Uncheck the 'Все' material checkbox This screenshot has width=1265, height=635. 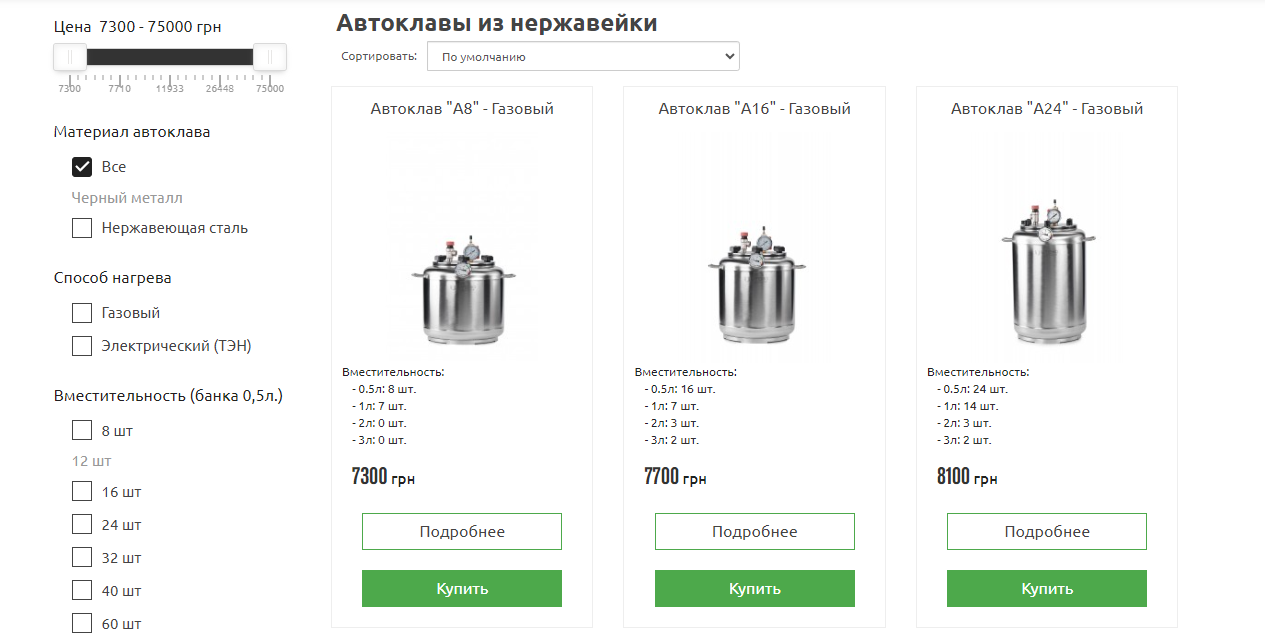(x=82, y=167)
